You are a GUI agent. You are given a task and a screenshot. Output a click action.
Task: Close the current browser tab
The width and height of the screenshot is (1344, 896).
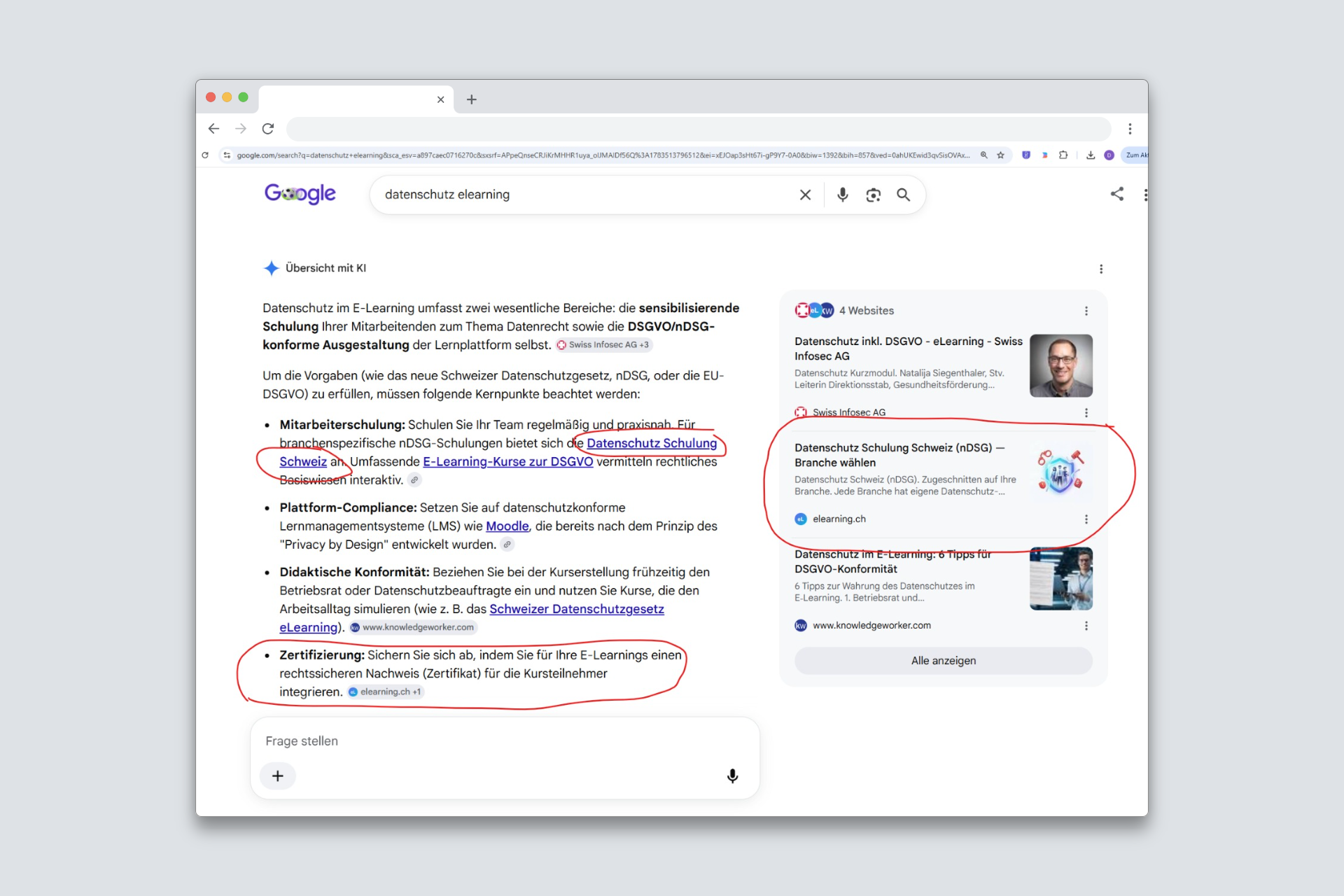coord(440,99)
